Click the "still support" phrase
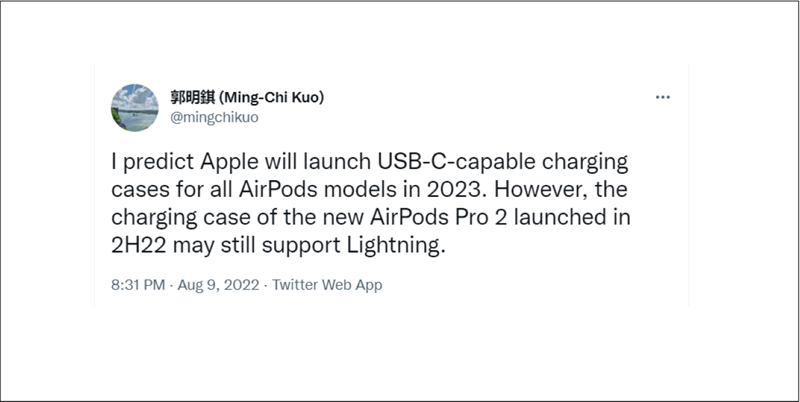 [x=298, y=246]
